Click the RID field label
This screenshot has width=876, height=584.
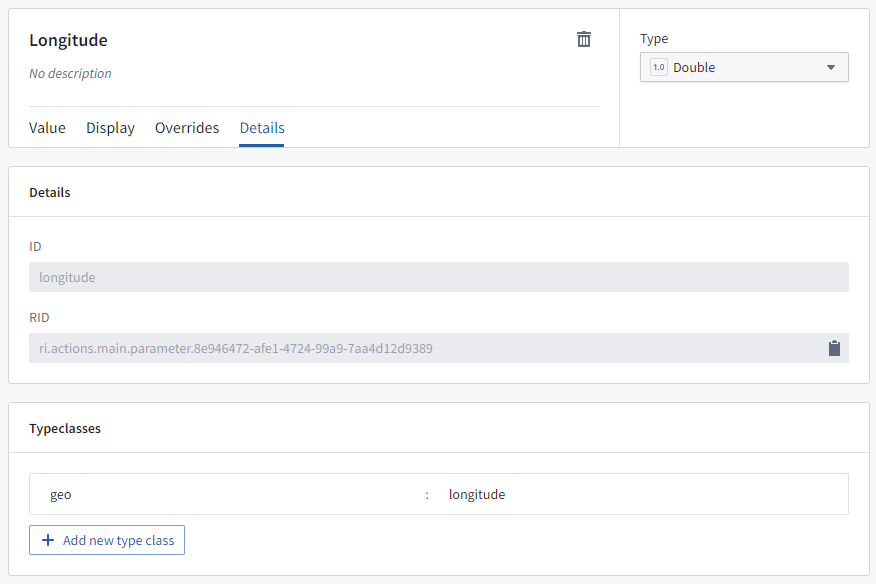pyautogui.click(x=39, y=317)
